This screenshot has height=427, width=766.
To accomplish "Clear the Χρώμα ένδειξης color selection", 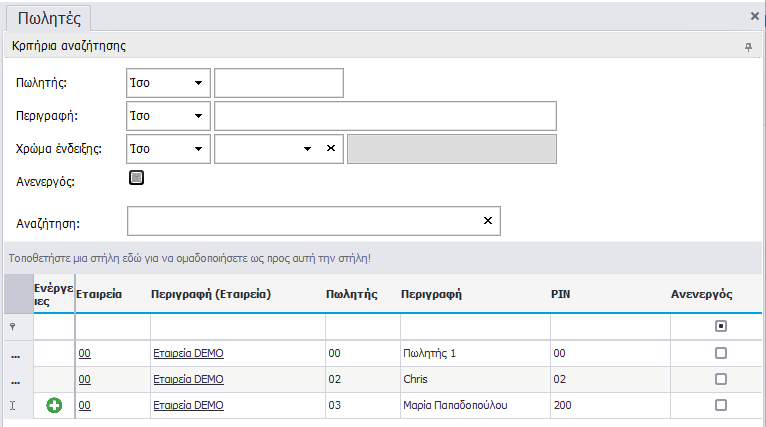I will click(330, 149).
